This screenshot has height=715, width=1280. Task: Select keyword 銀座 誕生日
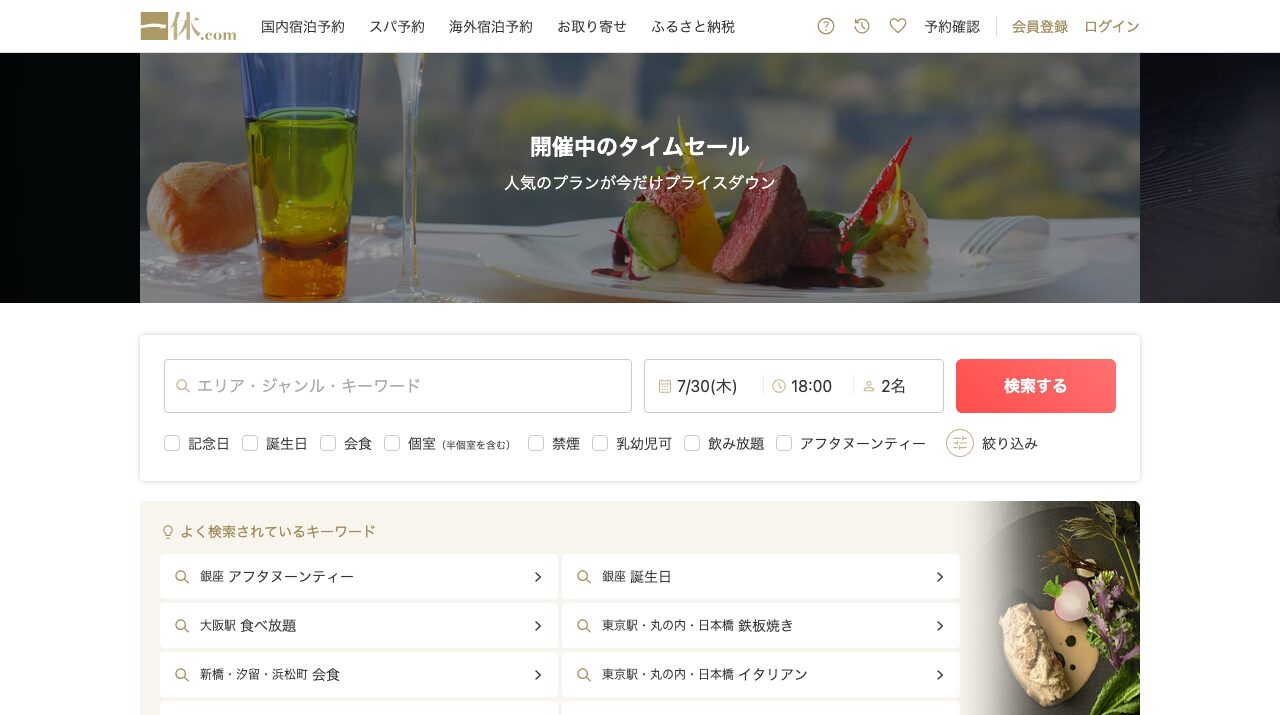(x=761, y=577)
